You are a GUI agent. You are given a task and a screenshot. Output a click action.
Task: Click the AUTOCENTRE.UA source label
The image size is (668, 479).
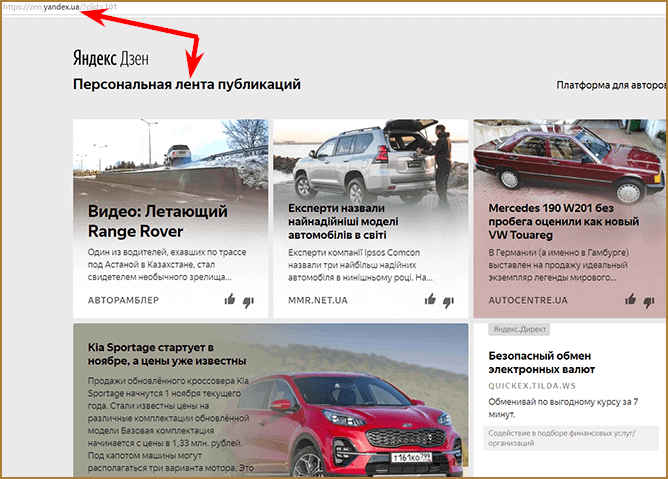pos(528,300)
